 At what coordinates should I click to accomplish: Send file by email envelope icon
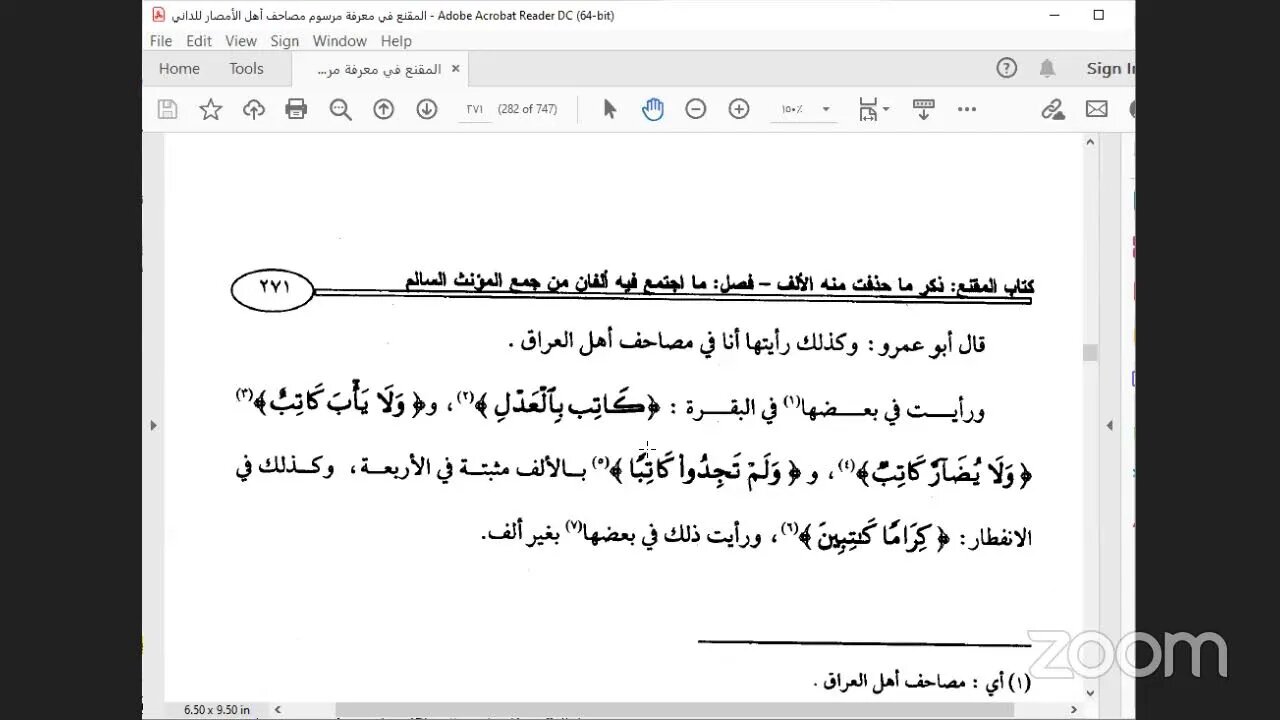(x=1097, y=110)
